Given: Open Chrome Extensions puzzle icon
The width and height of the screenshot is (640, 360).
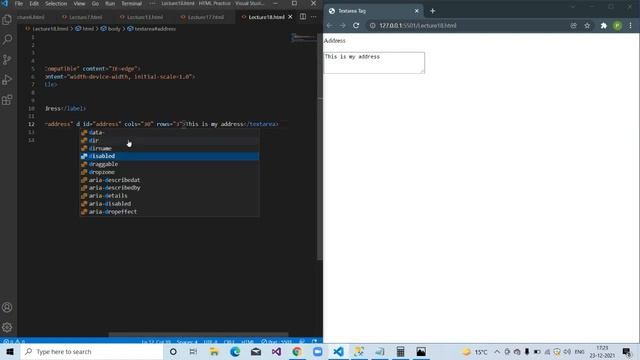Looking at the screenshot, I should (x=604, y=25).
